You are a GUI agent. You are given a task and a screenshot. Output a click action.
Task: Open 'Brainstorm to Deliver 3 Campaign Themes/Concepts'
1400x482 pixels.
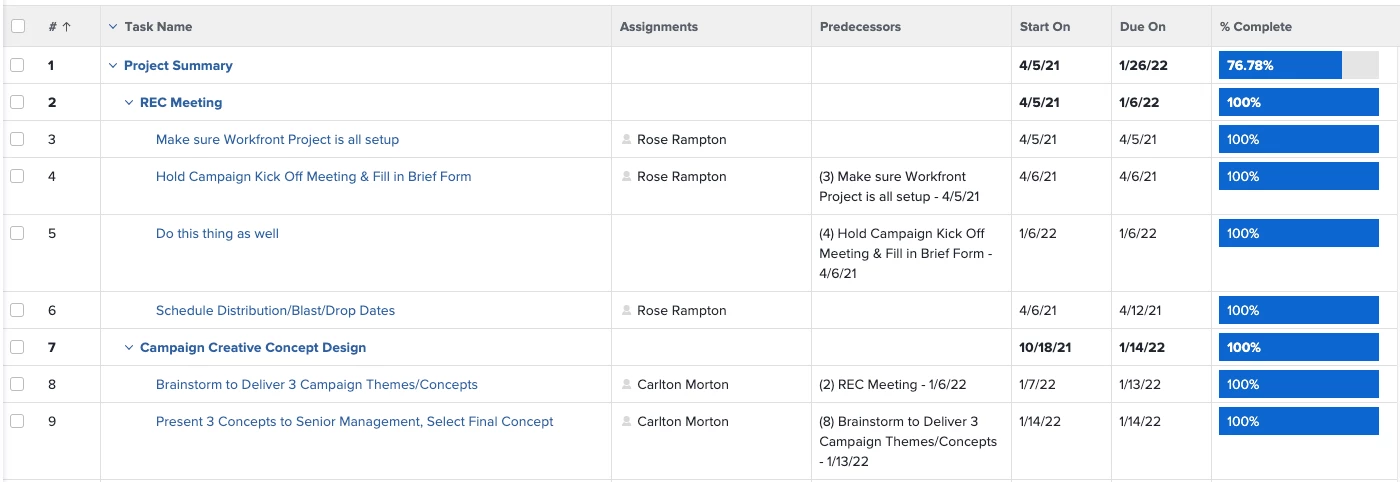(316, 385)
